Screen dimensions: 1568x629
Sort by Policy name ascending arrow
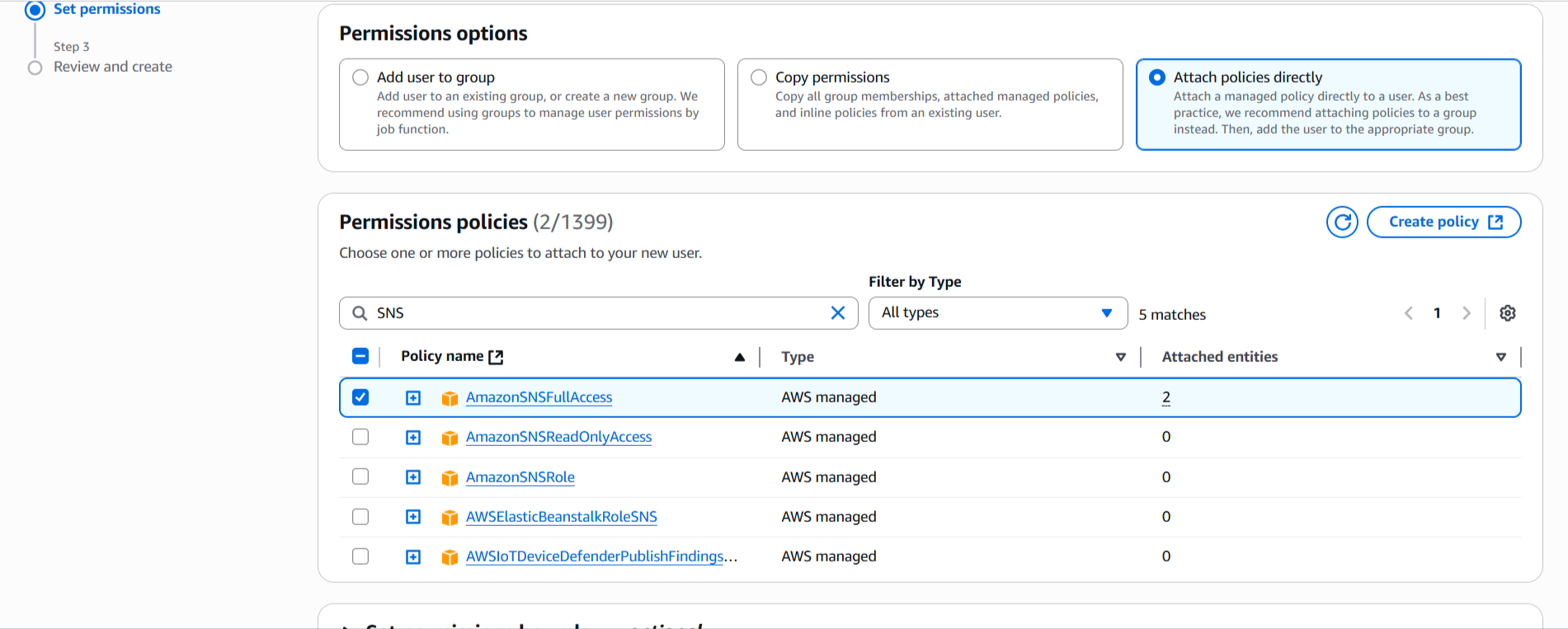click(739, 357)
